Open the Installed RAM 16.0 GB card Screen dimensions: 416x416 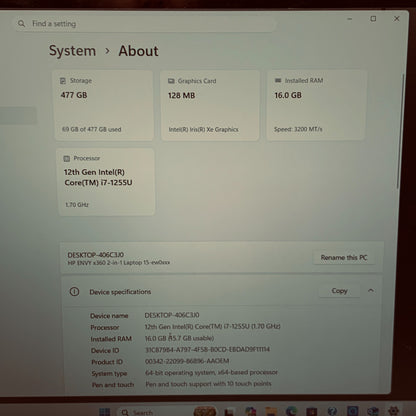316,105
